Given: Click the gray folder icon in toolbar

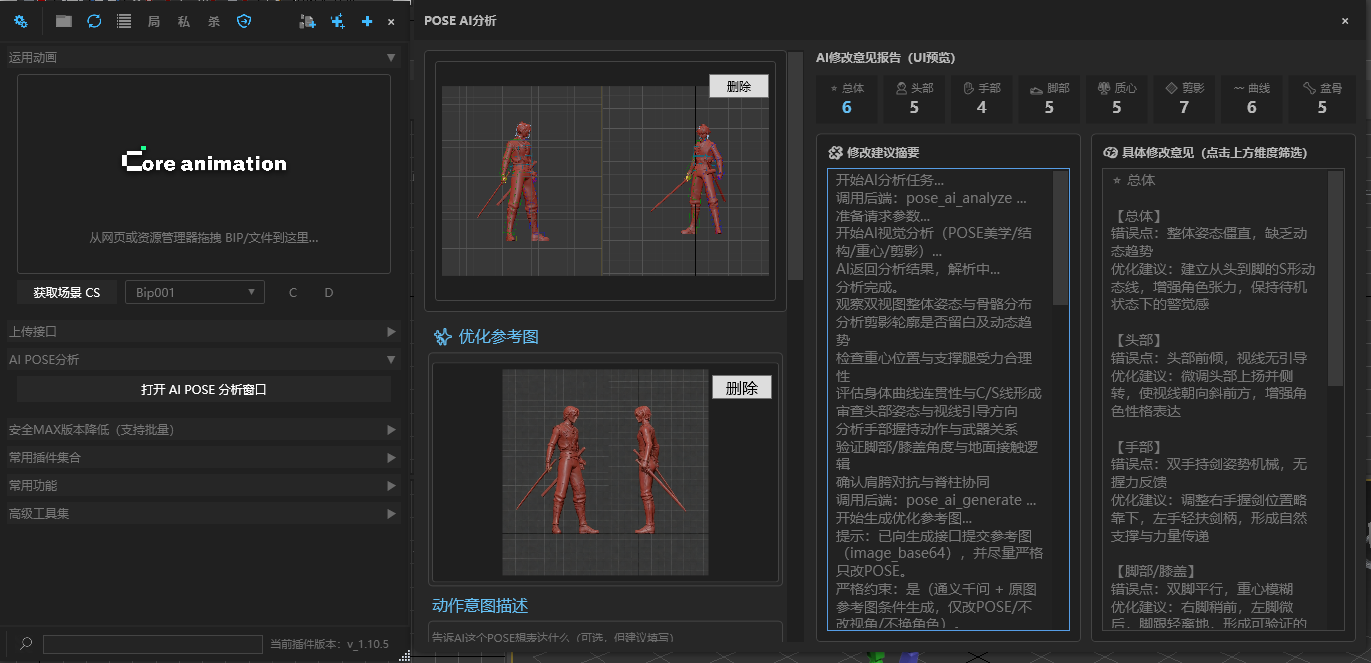Looking at the screenshot, I should 64,21.
